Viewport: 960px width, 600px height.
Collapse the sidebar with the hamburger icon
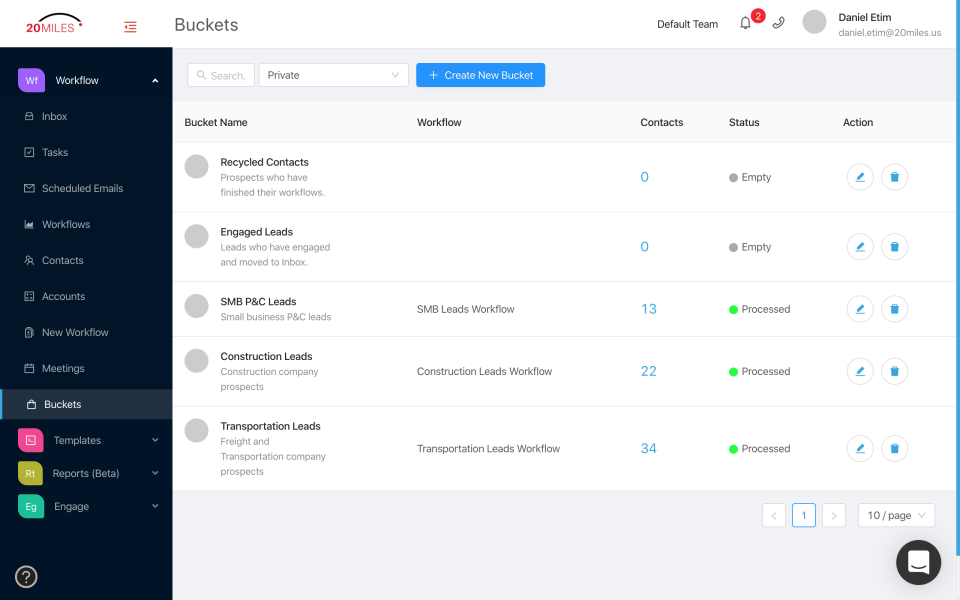(x=130, y=27)
